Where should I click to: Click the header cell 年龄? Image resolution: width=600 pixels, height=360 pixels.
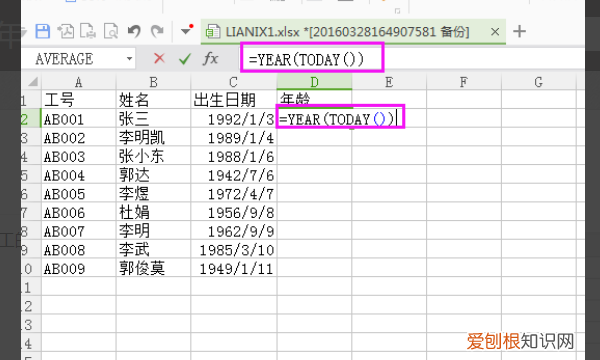point(314,98)
